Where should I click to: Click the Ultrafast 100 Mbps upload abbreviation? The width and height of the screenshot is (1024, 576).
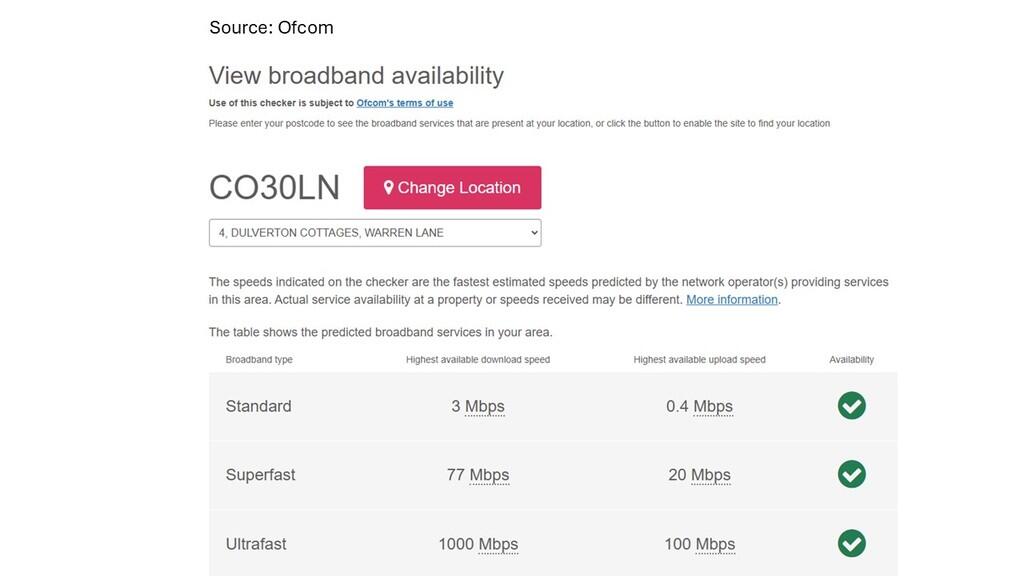click(715, 544)
